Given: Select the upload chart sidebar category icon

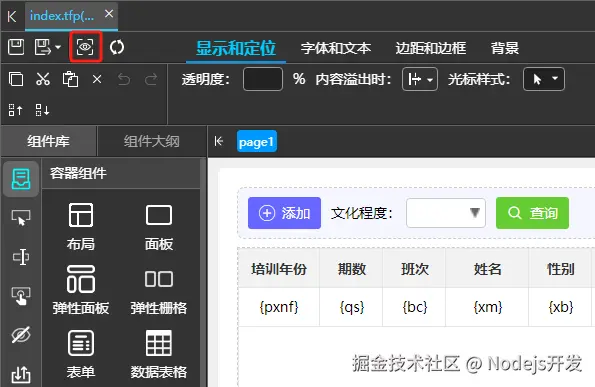Looking at the screenshot, I should coord(21,374).
